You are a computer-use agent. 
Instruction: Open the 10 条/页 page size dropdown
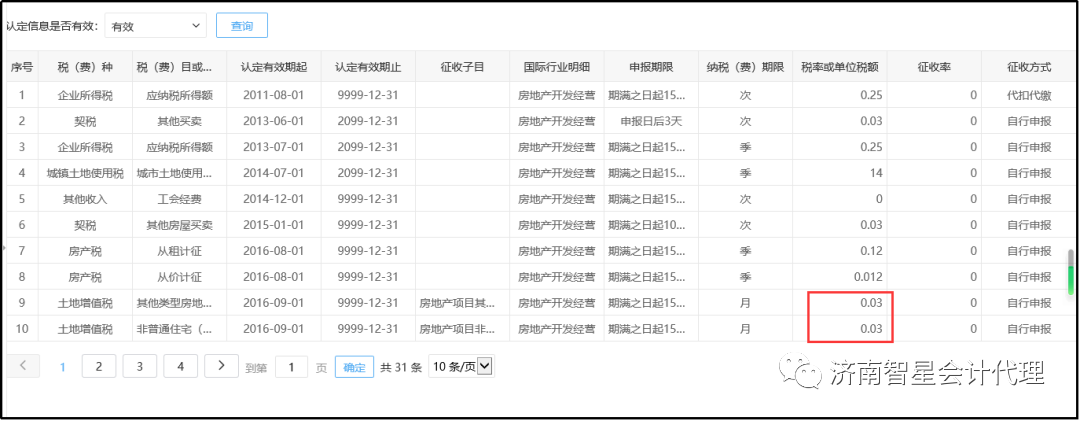click(461, 367)
